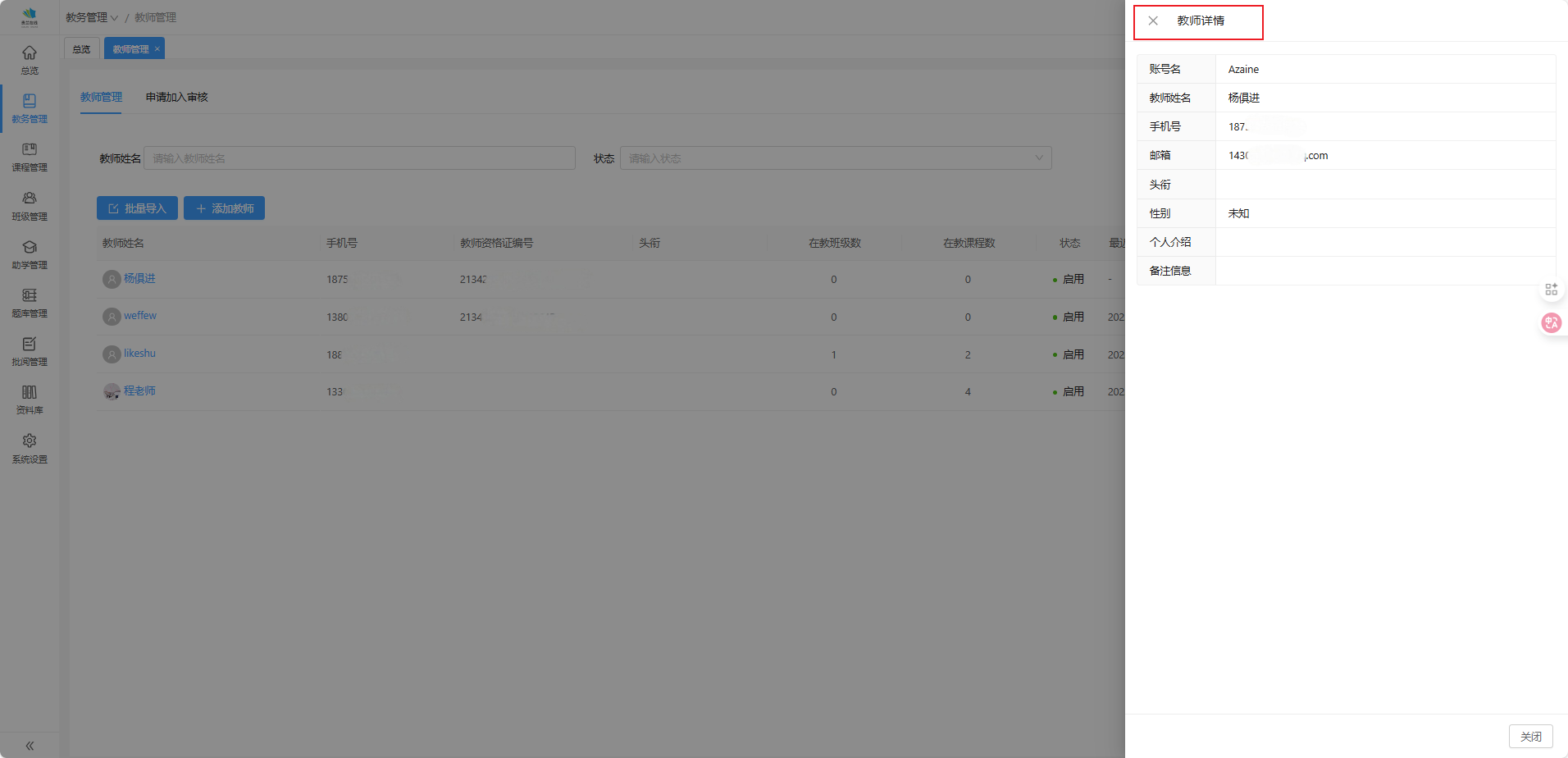
Task: Open teacher link 程老师
Action: (x=139, y=390)
